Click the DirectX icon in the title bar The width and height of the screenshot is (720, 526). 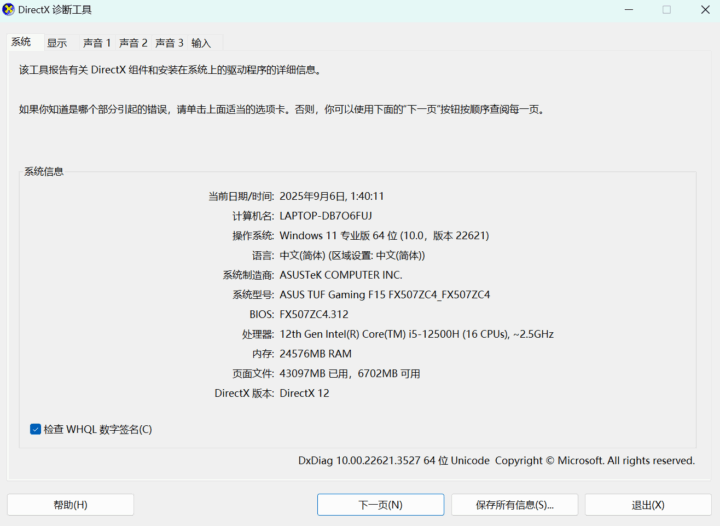pos(8,10)
